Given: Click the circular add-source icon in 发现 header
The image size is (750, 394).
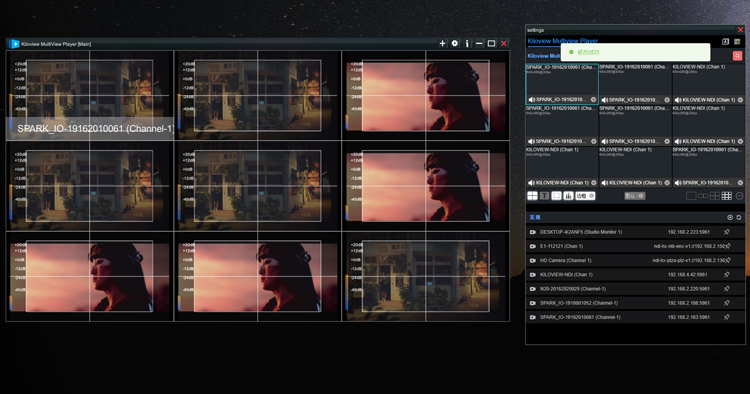Looking at the screenshot, I should 730,217.
